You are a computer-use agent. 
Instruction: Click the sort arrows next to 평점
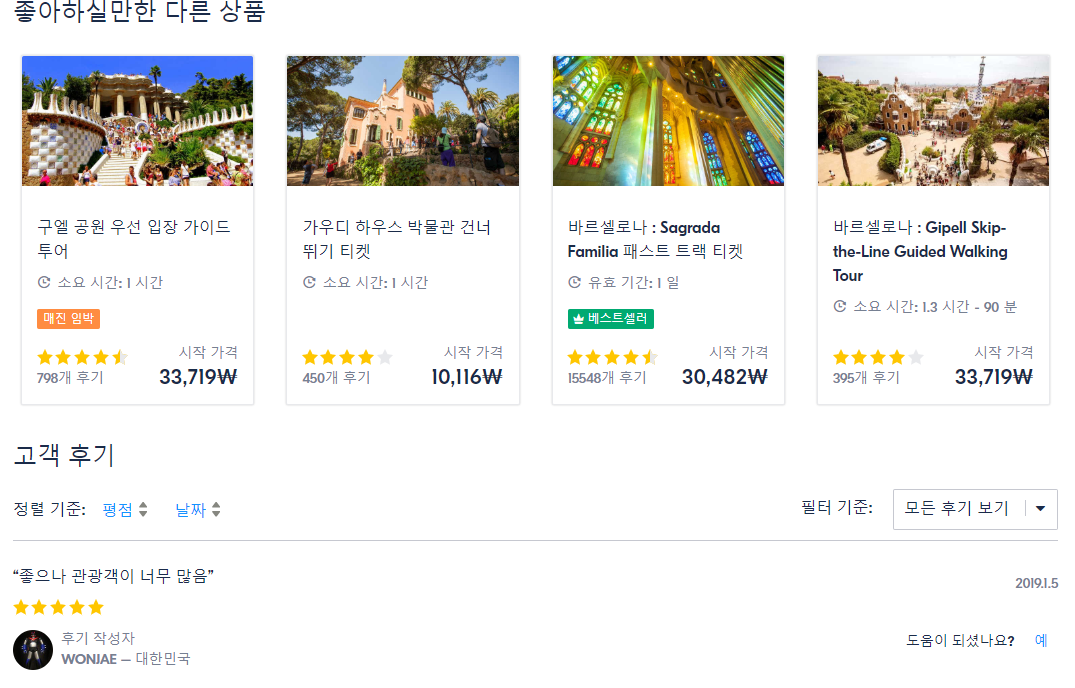click(143, 509)
